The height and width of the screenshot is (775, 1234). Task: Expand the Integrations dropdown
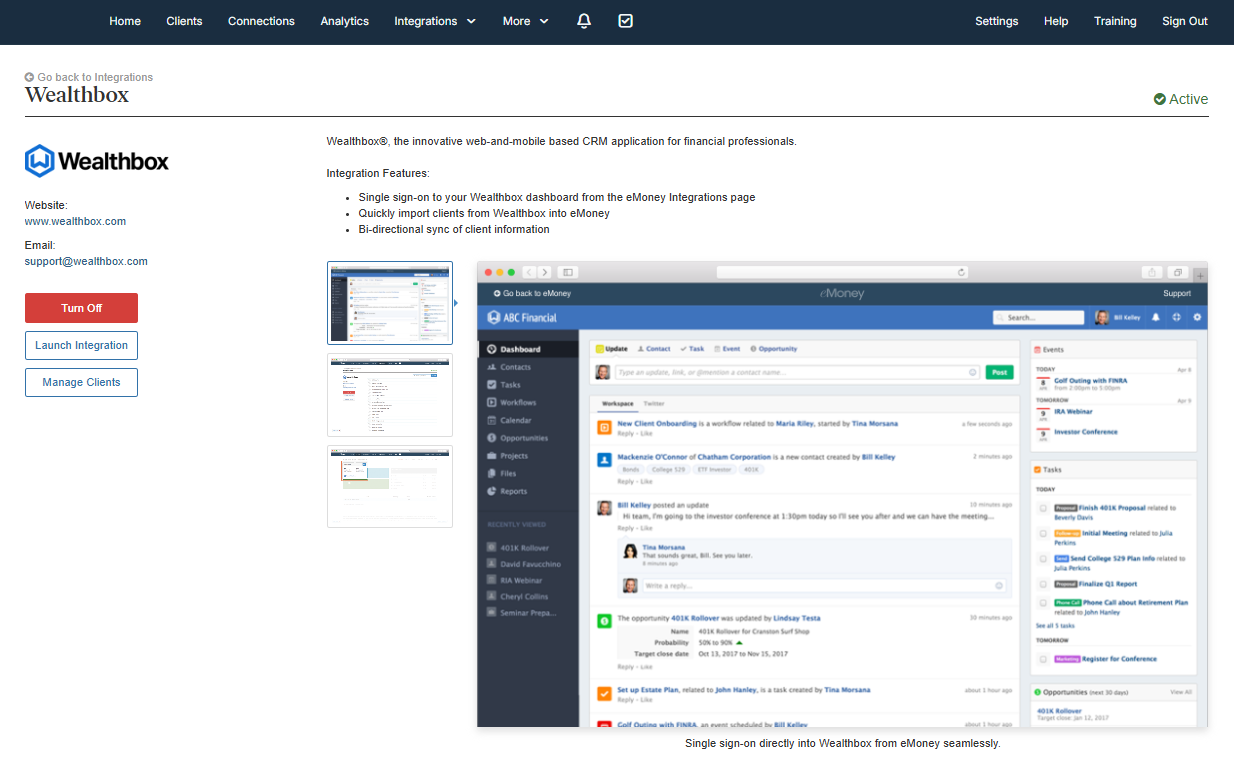point(435,21)
